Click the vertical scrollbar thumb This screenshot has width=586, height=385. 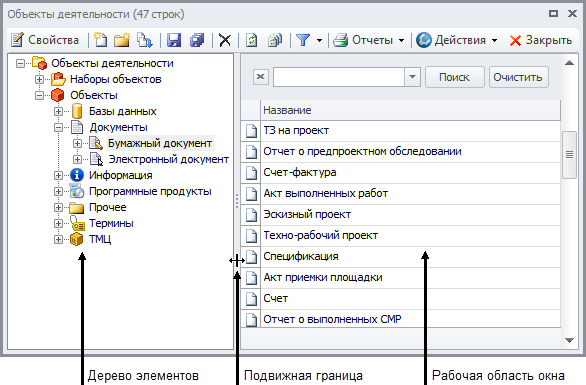click(569, 154)
